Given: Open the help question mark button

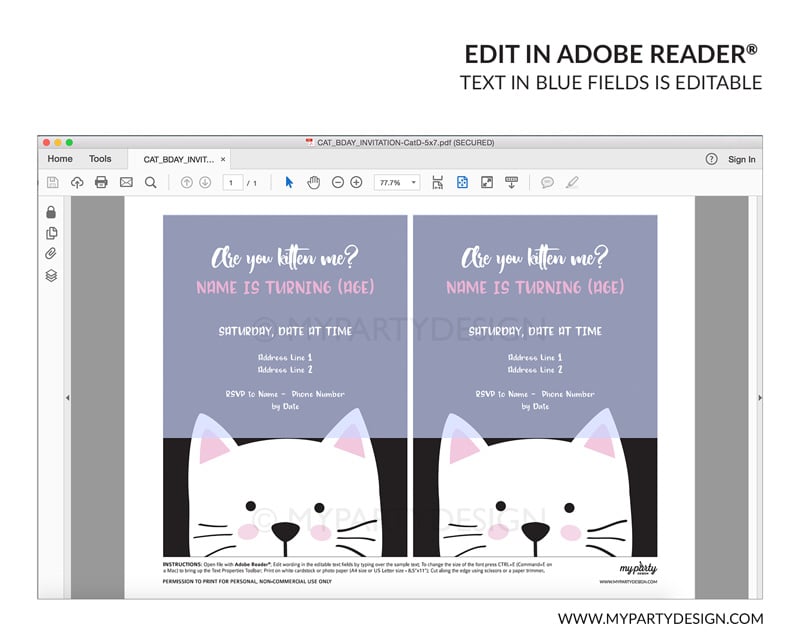Looking at the screenshot, I should 711,159.
